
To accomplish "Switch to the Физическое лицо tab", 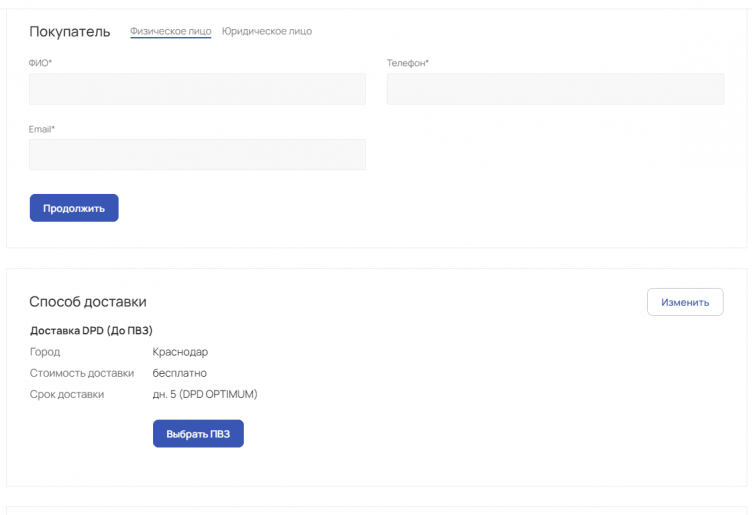I will pos(170,31).
